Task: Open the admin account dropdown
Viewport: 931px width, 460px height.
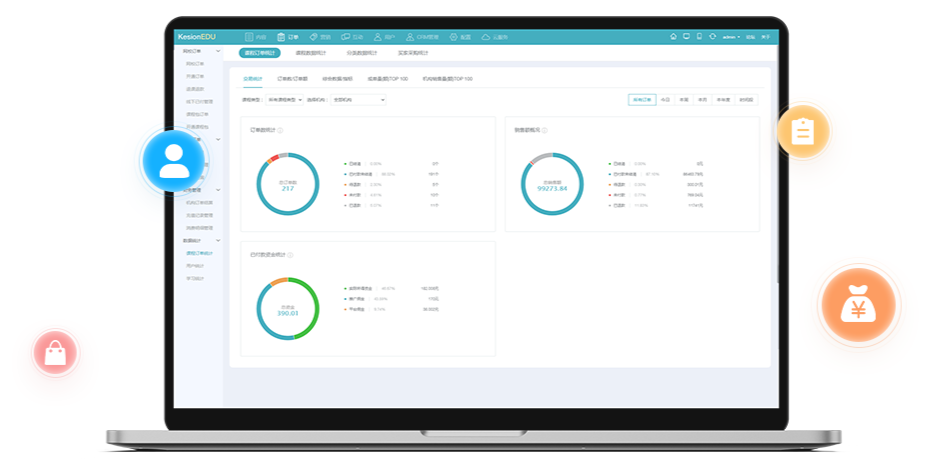Action: pyautogui.click(x=732, y=37)
